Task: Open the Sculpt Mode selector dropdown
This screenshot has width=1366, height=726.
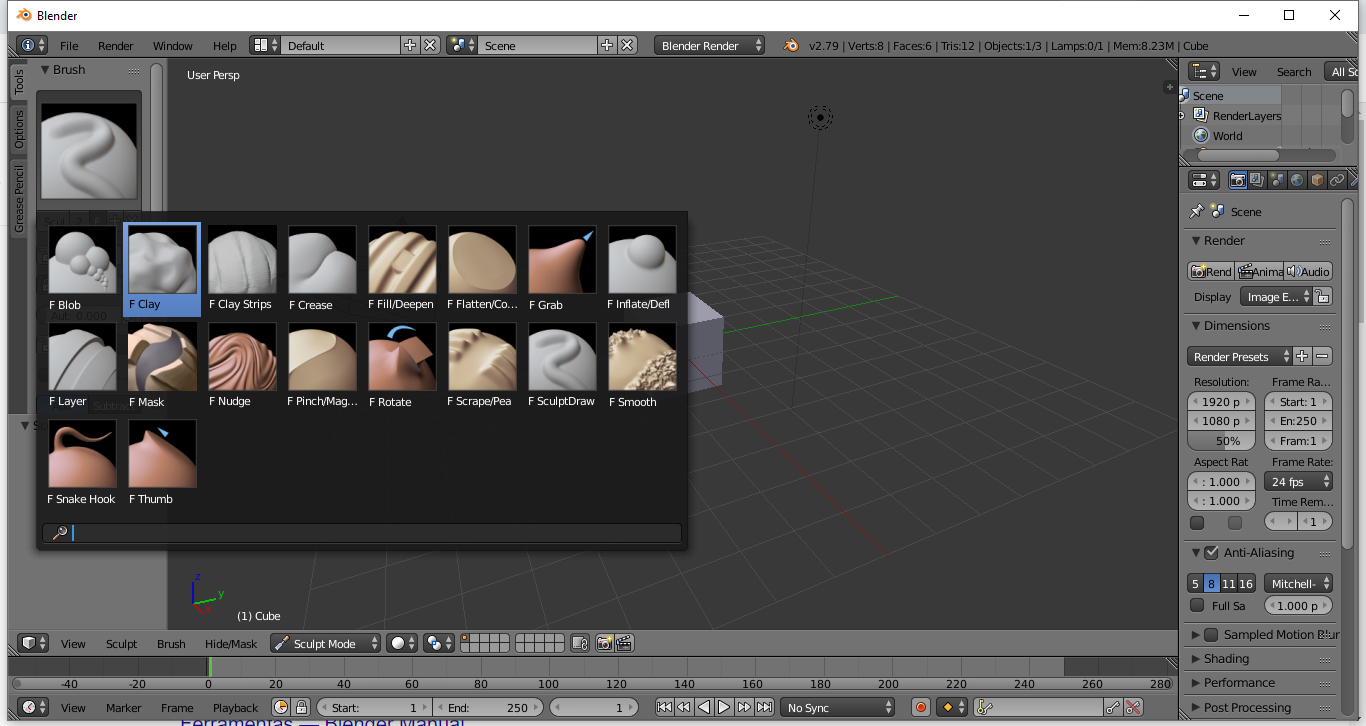Action: point(326,644)
